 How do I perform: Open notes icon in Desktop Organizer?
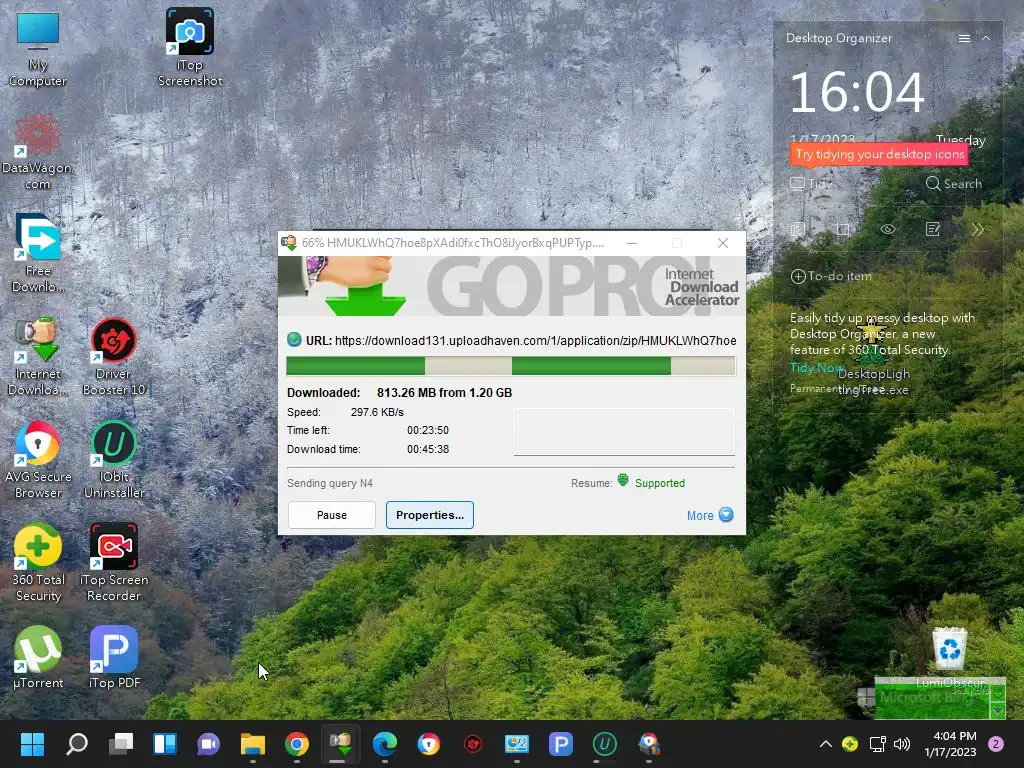click(x=933, y=229)
